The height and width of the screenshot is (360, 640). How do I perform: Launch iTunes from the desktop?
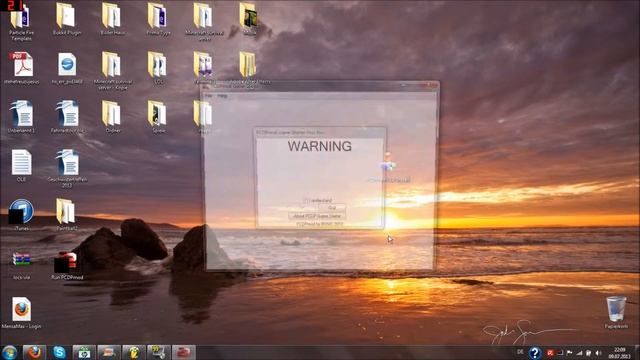coord(21,215)
